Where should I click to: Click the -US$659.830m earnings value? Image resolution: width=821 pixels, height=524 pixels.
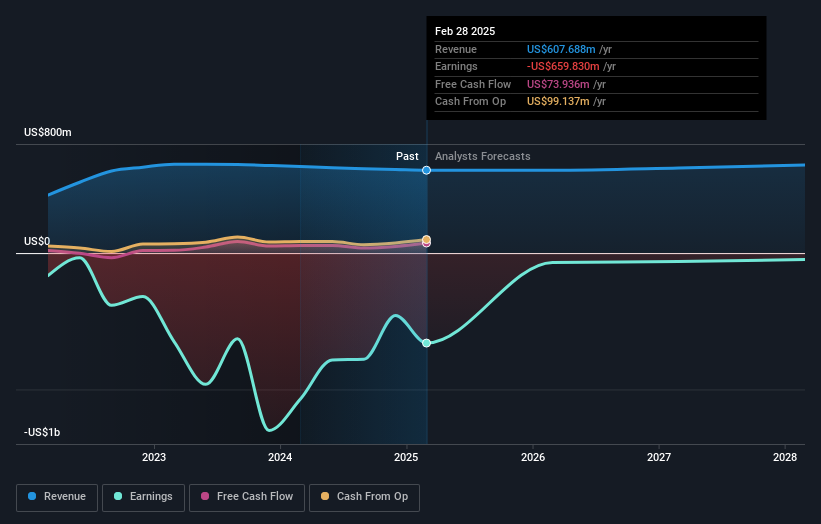pyautogui.click(x=563, y=66)
